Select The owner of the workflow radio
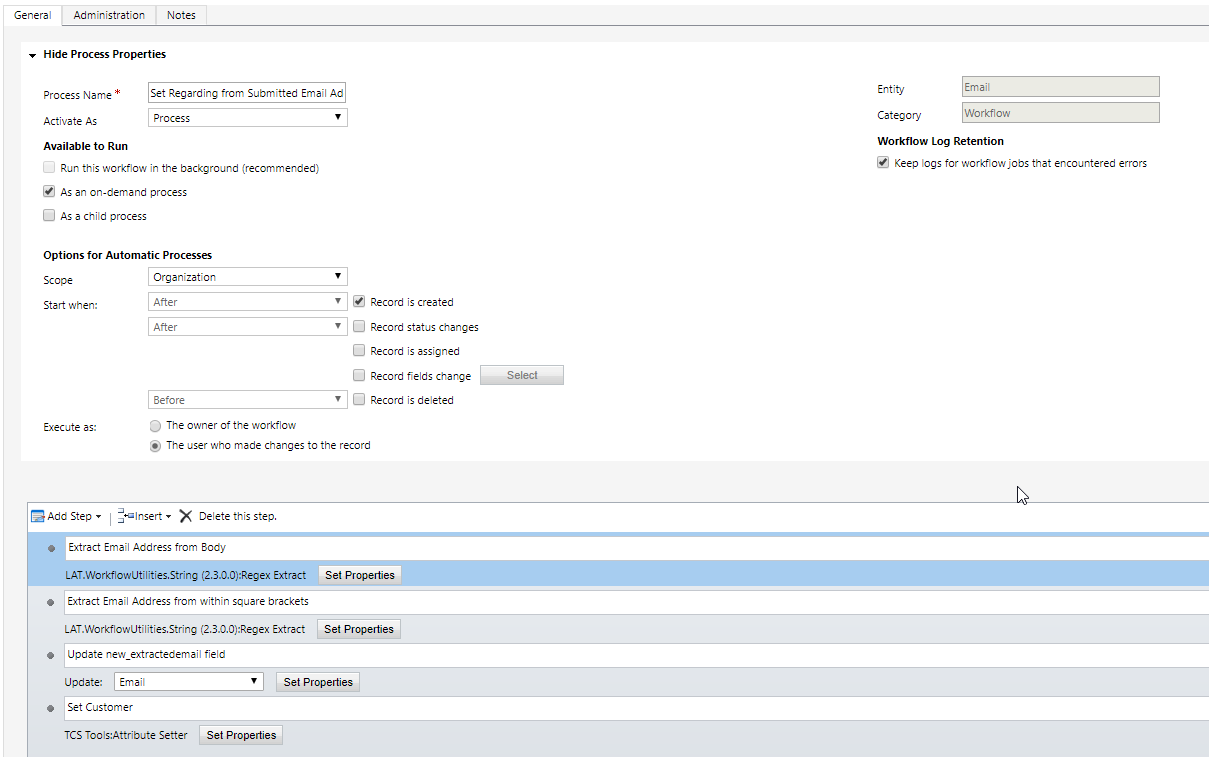The width and height of the screenshot is (1209, 757). 155,425
